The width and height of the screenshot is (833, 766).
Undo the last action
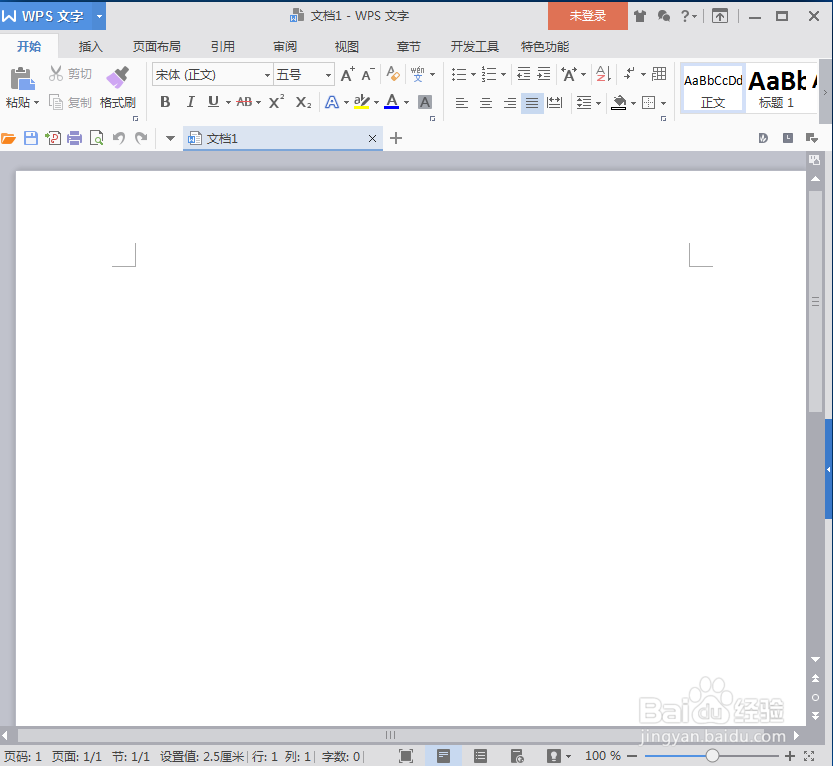[x=118, y=139]
